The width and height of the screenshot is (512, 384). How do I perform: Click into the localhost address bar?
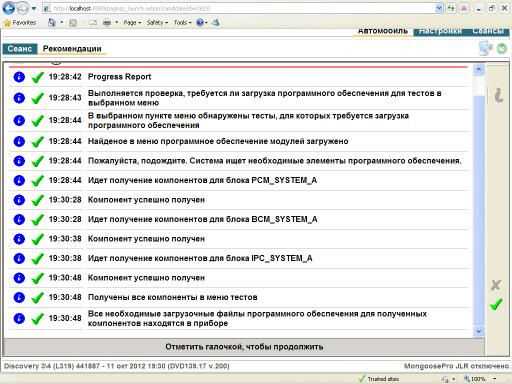(238, 8)
